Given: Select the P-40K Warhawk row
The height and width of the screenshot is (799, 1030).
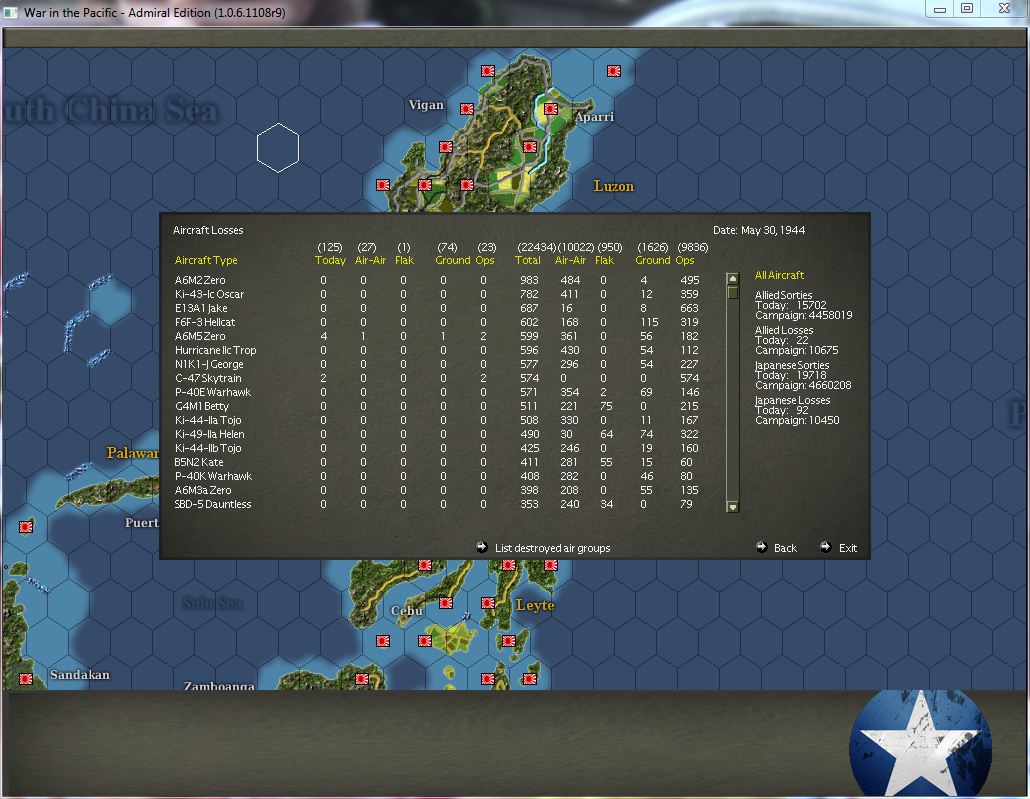Looking at the screenshot, I should click(437, 476).
